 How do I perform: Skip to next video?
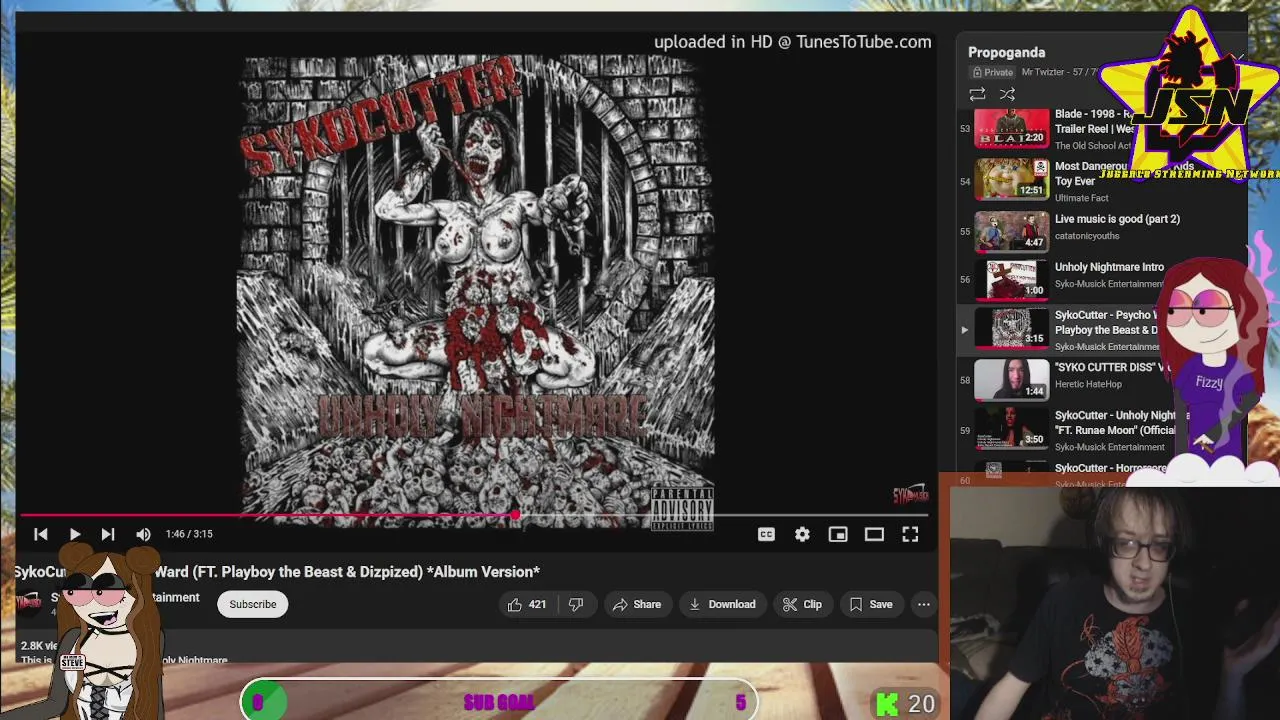(x=108, y=534)
